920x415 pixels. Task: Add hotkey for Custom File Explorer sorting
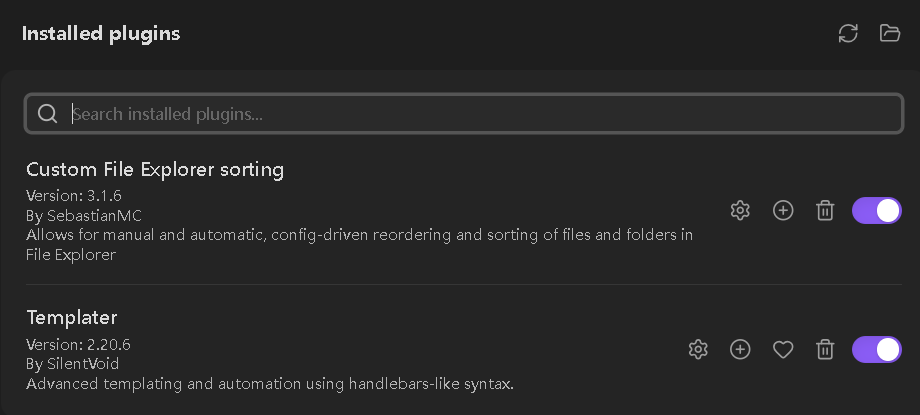[x=783, y=210]
